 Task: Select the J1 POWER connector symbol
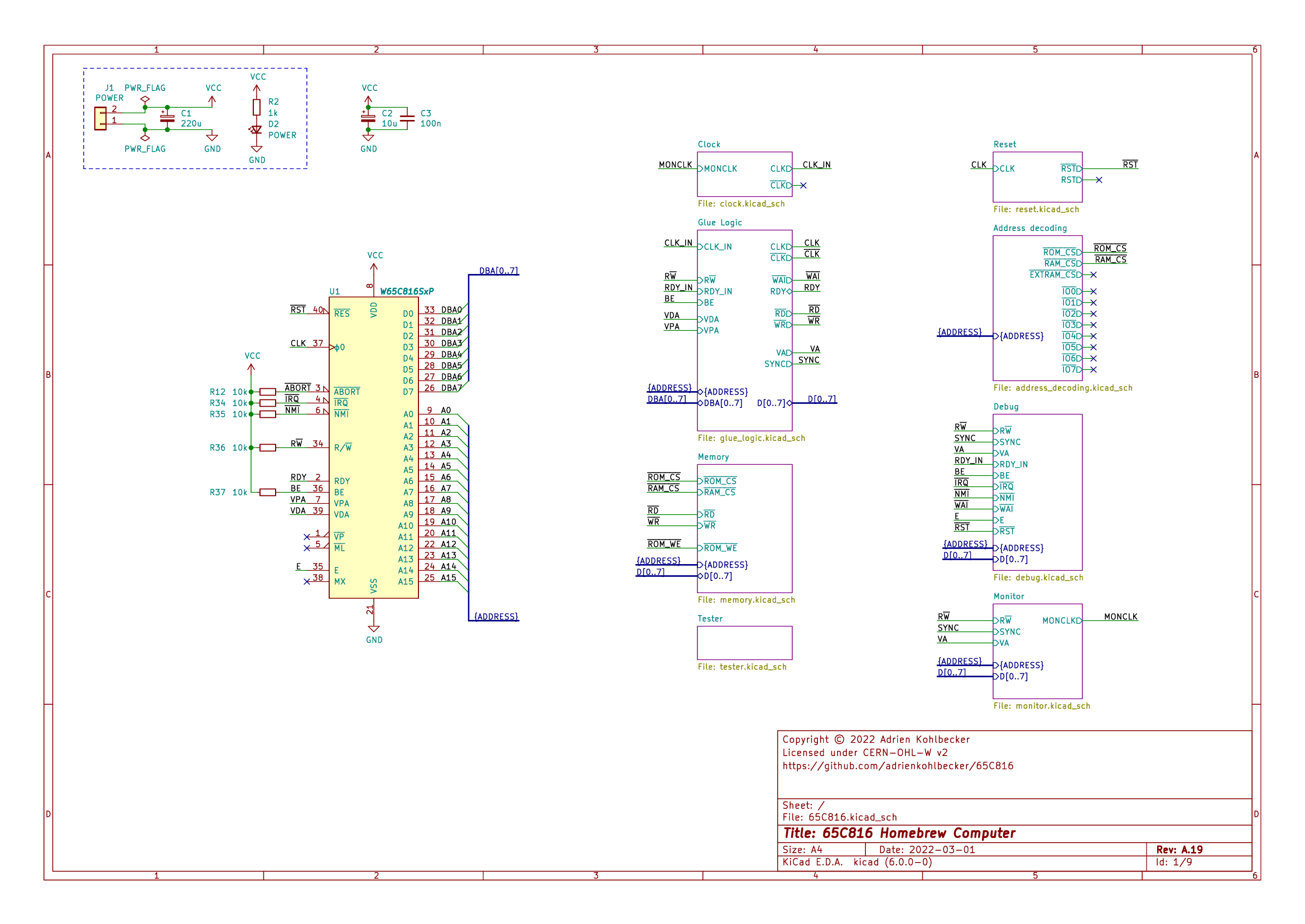coord(100,118)
